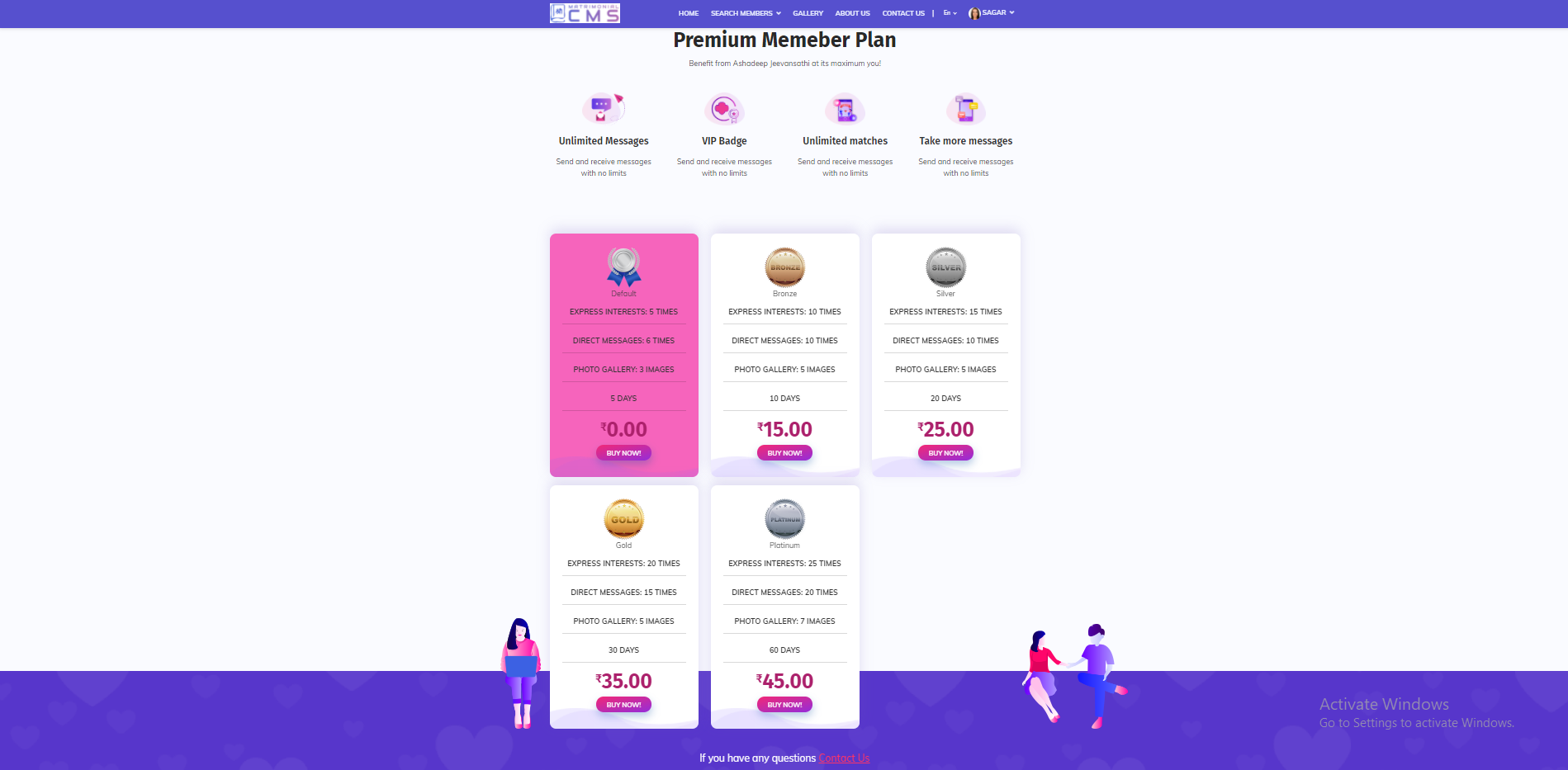The width and height of the screenshot is (1568, 770).
Task: Open the About Us page
Action: tap(852, 13)
